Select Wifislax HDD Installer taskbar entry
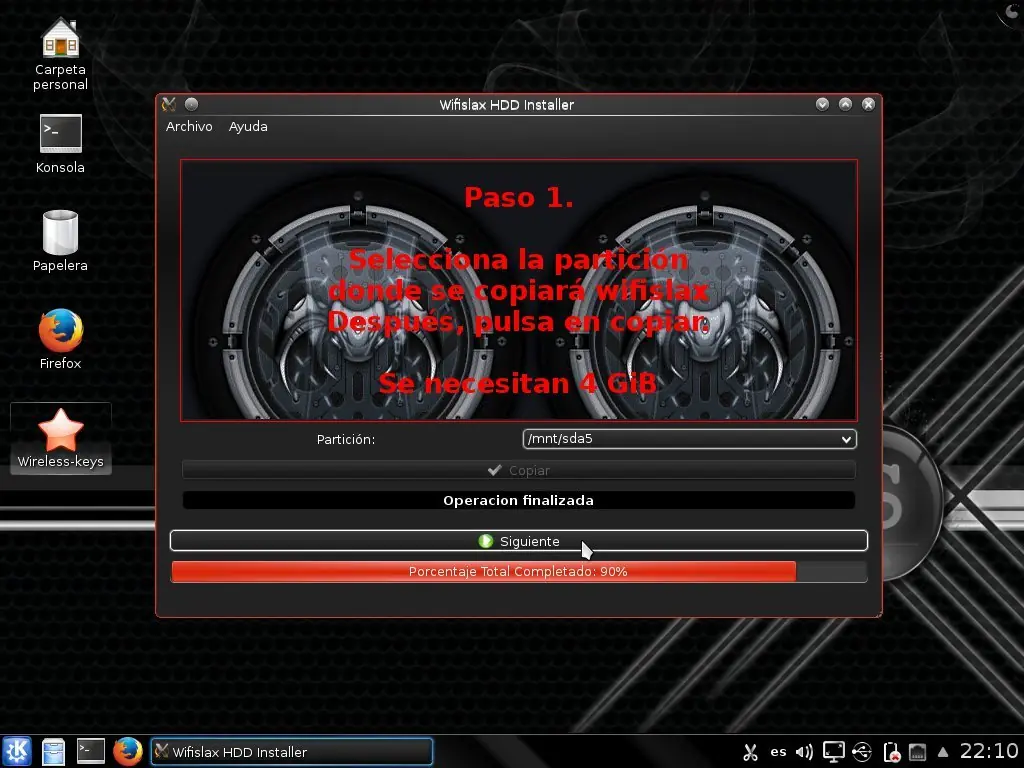This screenshot has width=1024, height=768. [291, 752]
